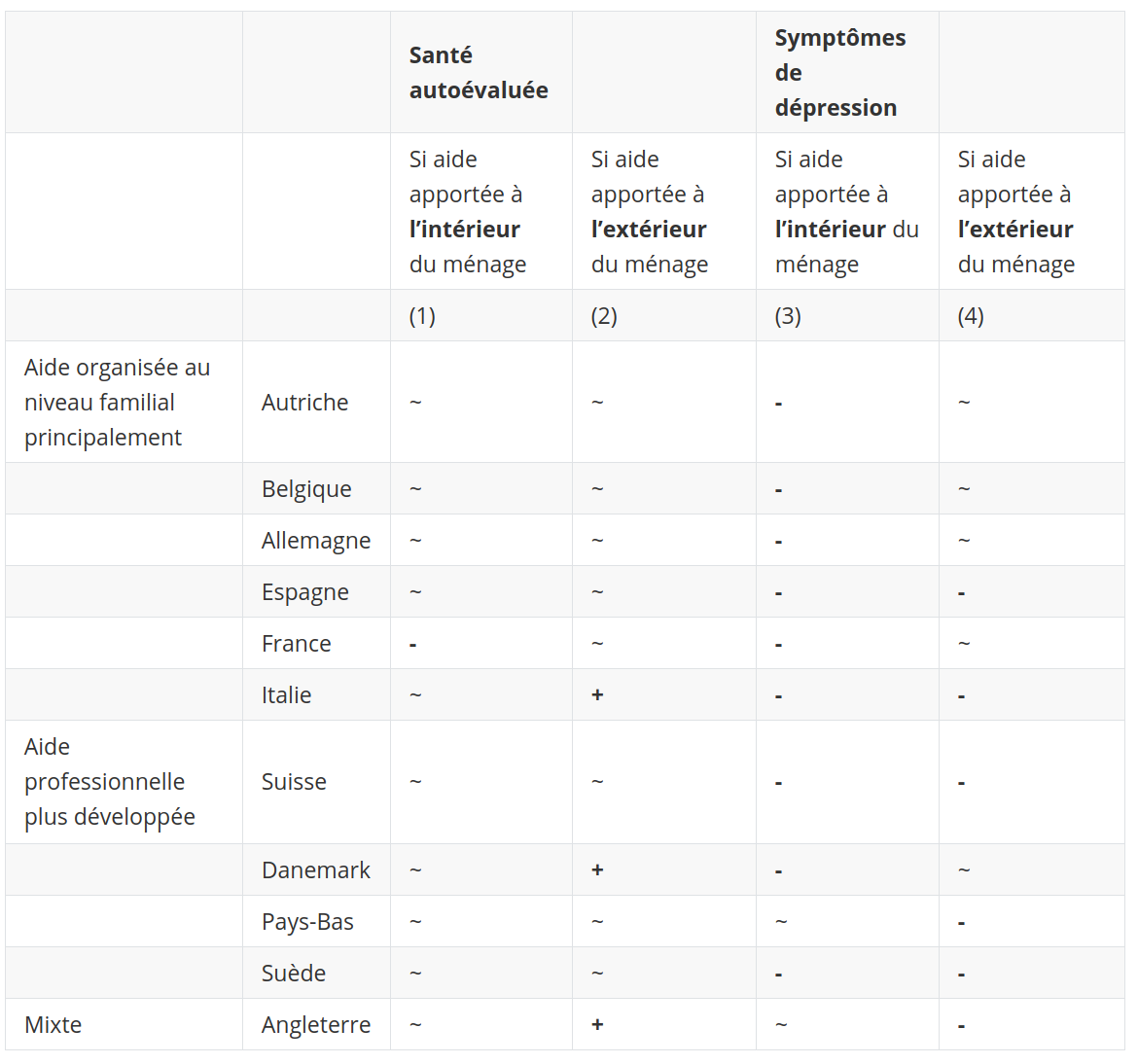Click the plus sign in the Angleterre row
1138x1064 pixels.
tap(597, 1025)
